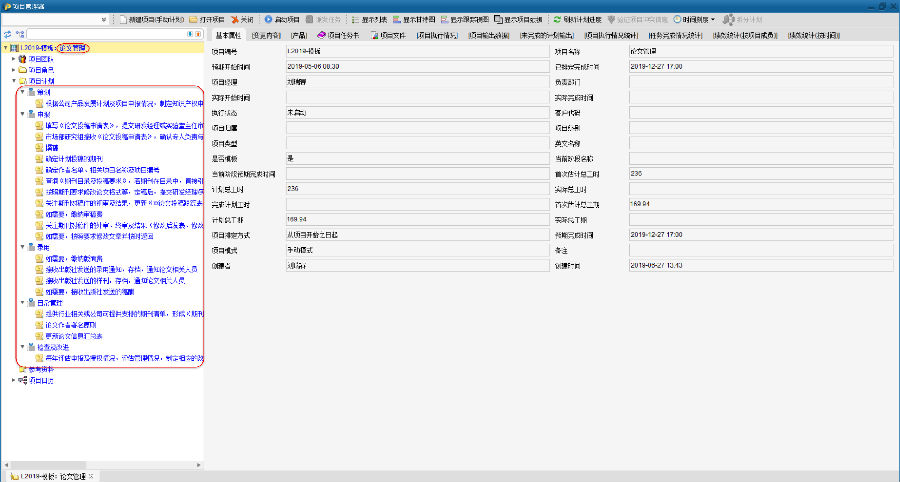The height and width of the screenshot is (482, 900).
Task: Collapse the 项目计划 tree node
Action: click(14, 81)
